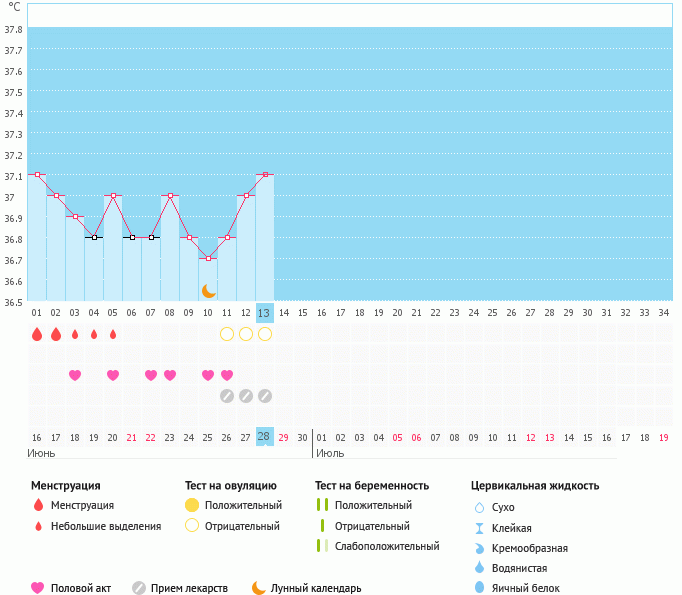The image size is (682, 595).
Task: Click the 36.7 temperature point on day 10
Action: coord(208,259)
